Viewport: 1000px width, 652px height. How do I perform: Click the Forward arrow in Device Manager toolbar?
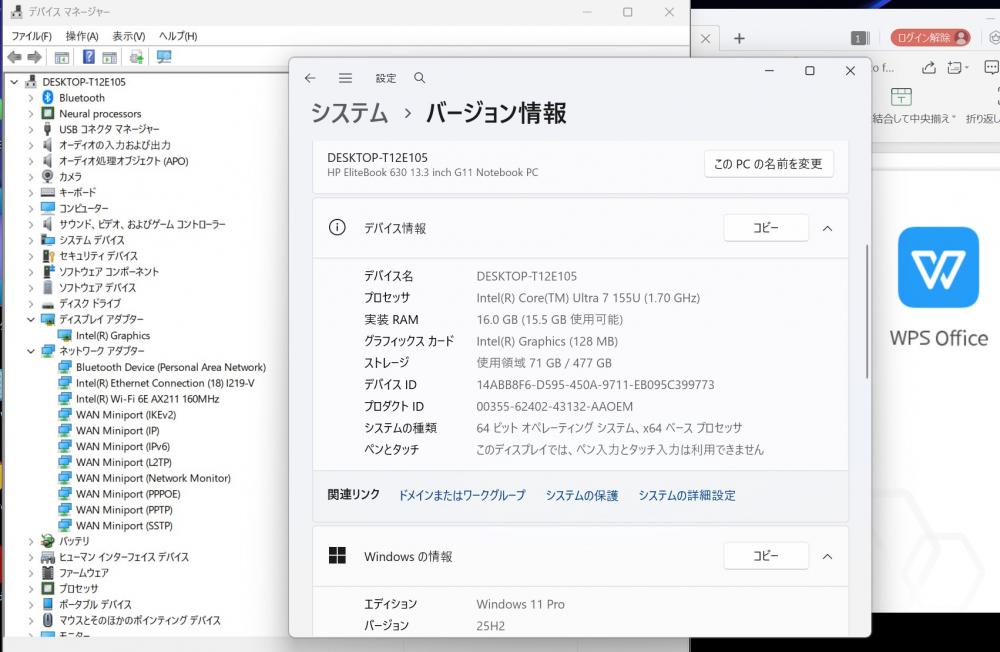coord(34,57)
